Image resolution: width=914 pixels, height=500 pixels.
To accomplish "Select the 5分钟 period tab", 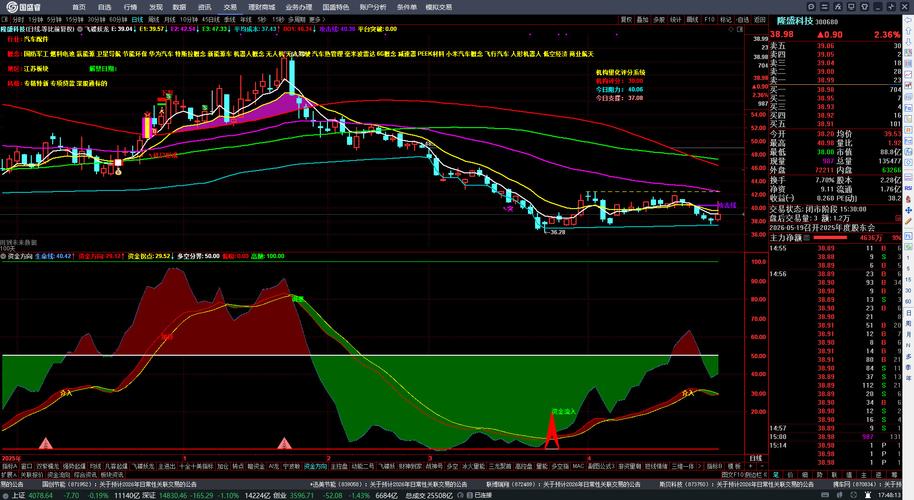I will pyautogui.click(x=54, y=19).
